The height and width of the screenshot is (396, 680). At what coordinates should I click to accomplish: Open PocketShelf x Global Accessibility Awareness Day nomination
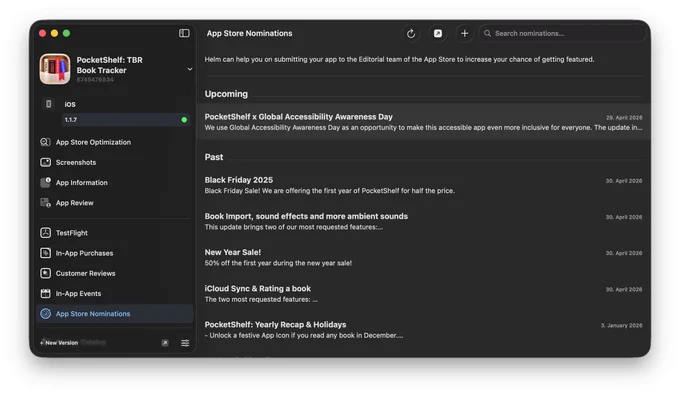(x=423, y=122)
